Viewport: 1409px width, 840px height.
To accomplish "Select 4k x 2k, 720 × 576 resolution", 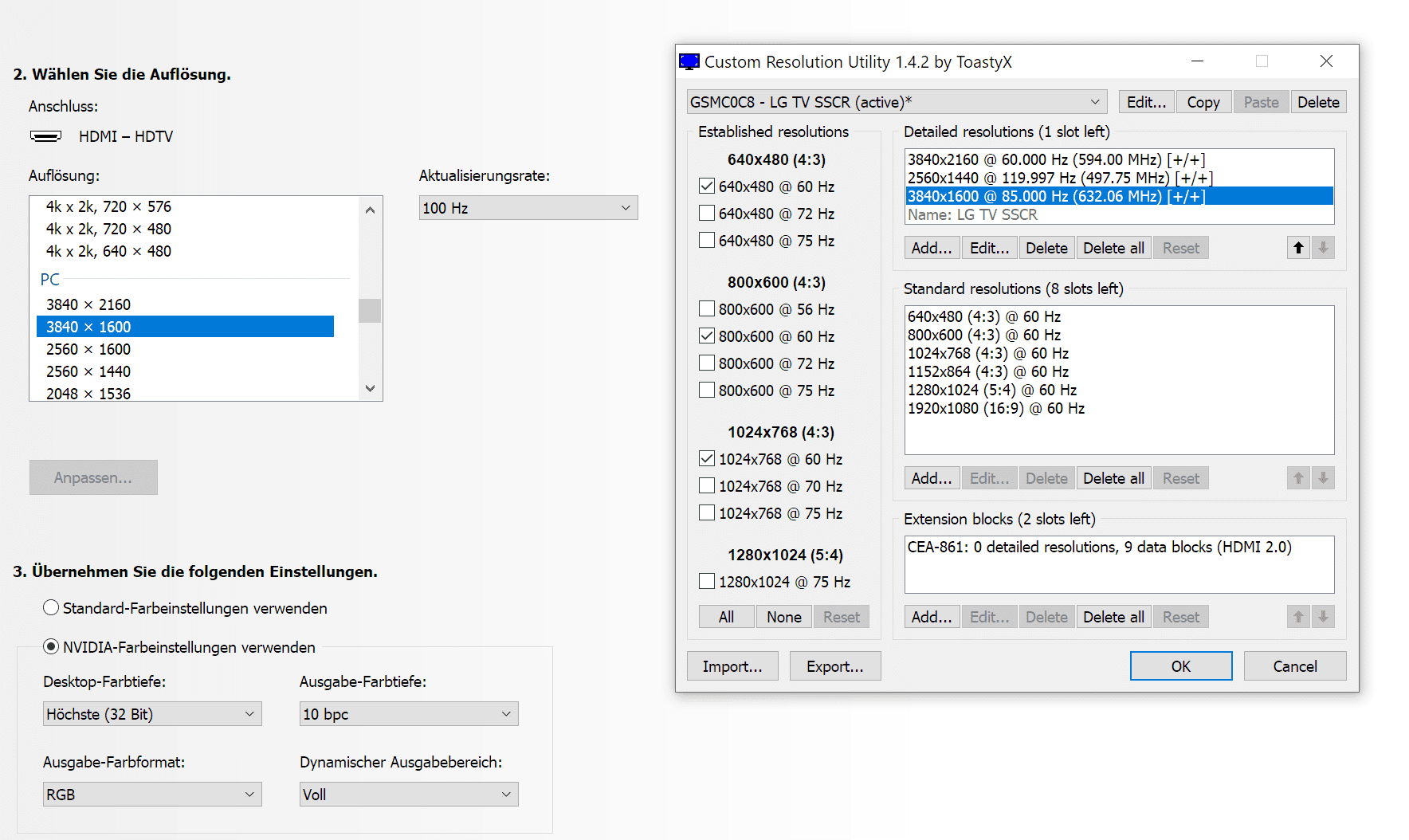I will click(185, 206).
